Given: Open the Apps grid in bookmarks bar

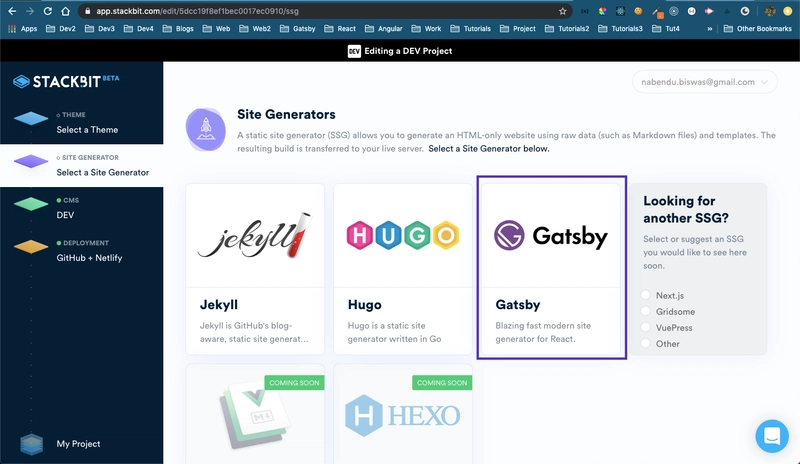Looking at the screenshot, I should click(22, 29).
